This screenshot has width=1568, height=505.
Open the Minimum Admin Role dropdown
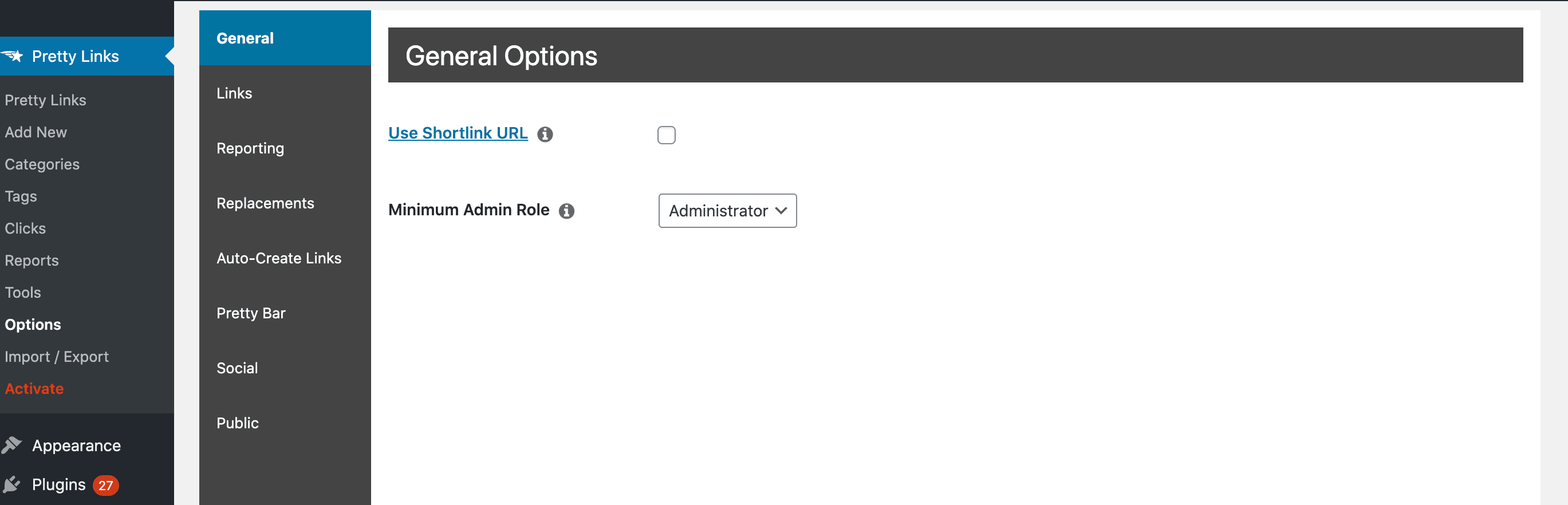727,211
